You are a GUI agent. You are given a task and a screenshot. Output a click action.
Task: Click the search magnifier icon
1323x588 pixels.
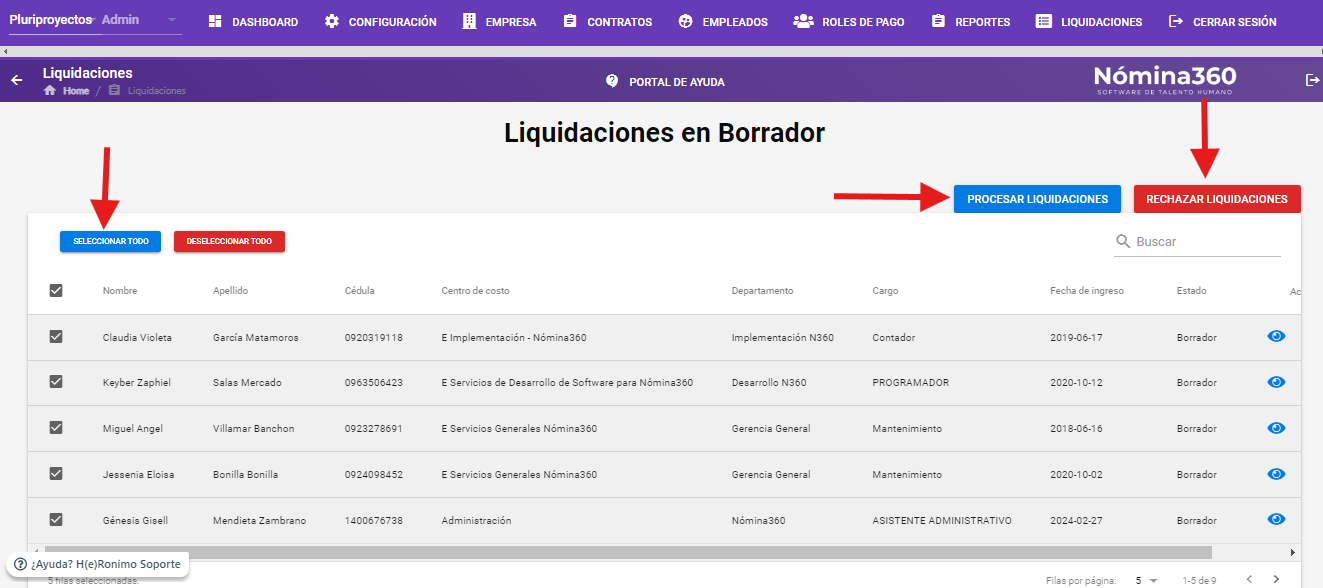coord(1123,242)
